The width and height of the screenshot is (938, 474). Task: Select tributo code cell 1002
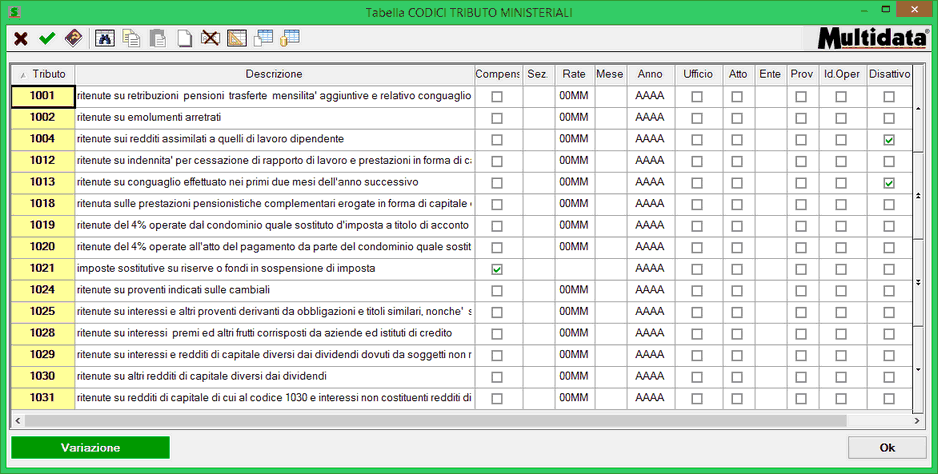(42, 117)
